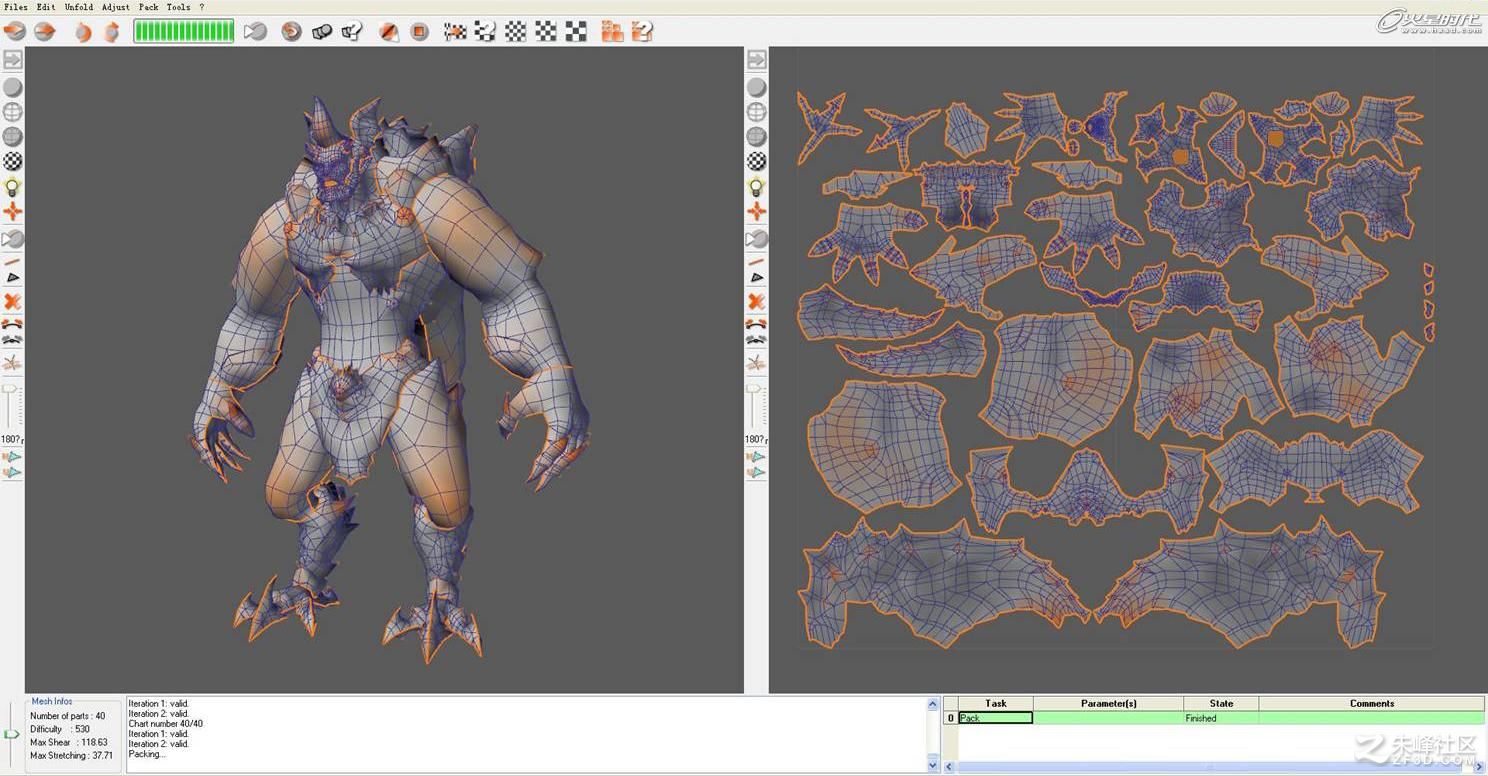
Task: Select the triangle face tool in UV sidebar
Action: click(757, 278)
